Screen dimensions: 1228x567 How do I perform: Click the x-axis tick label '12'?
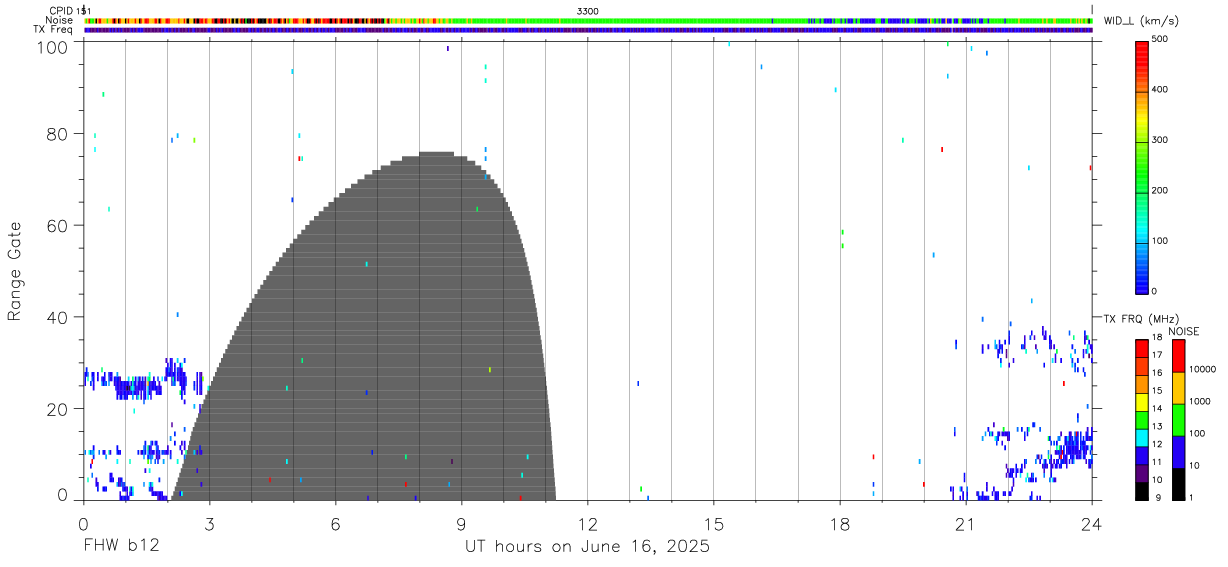[x=587, y=524]
